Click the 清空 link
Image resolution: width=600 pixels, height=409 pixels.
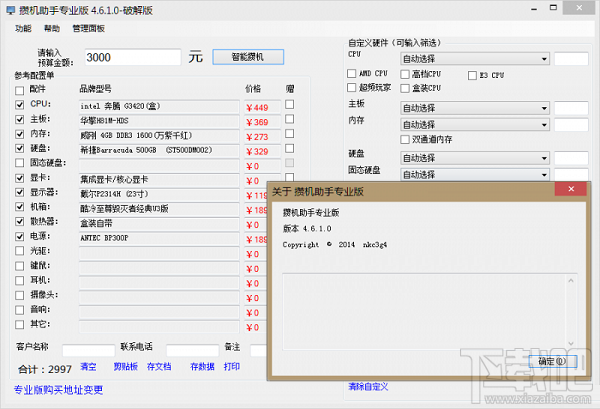(x=88, y=367)
